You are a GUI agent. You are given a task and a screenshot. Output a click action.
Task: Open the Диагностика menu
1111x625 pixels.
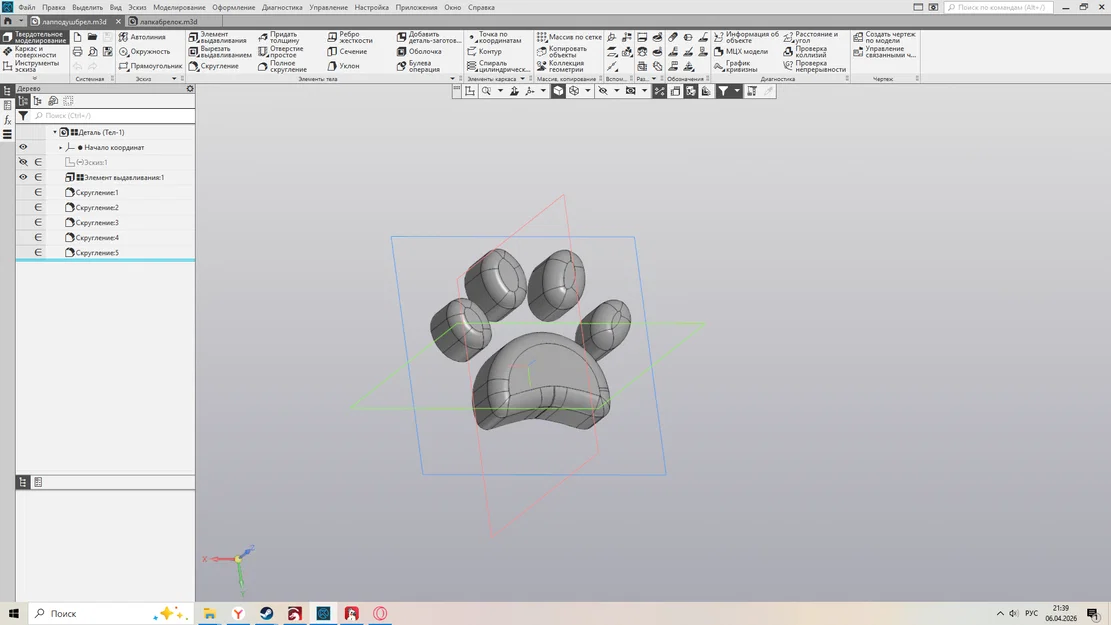coord(282,7)
